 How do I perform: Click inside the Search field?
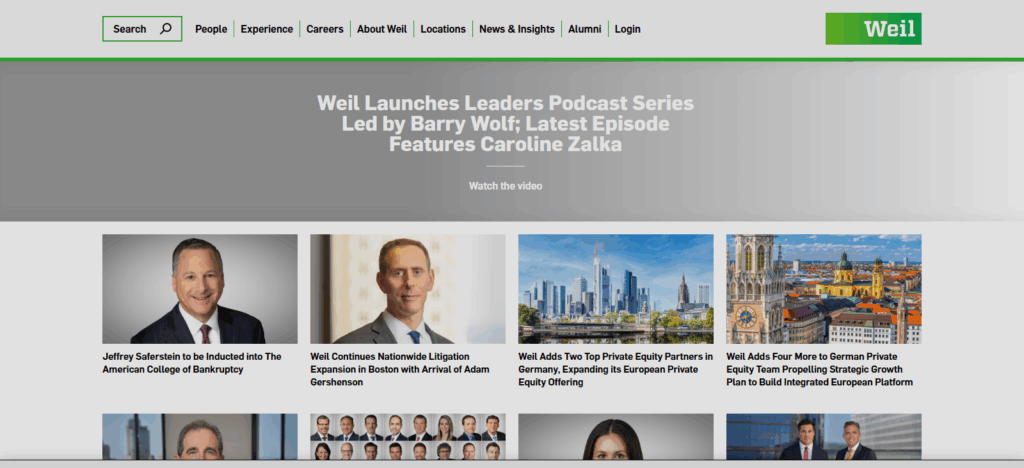[x=142, y=29]
